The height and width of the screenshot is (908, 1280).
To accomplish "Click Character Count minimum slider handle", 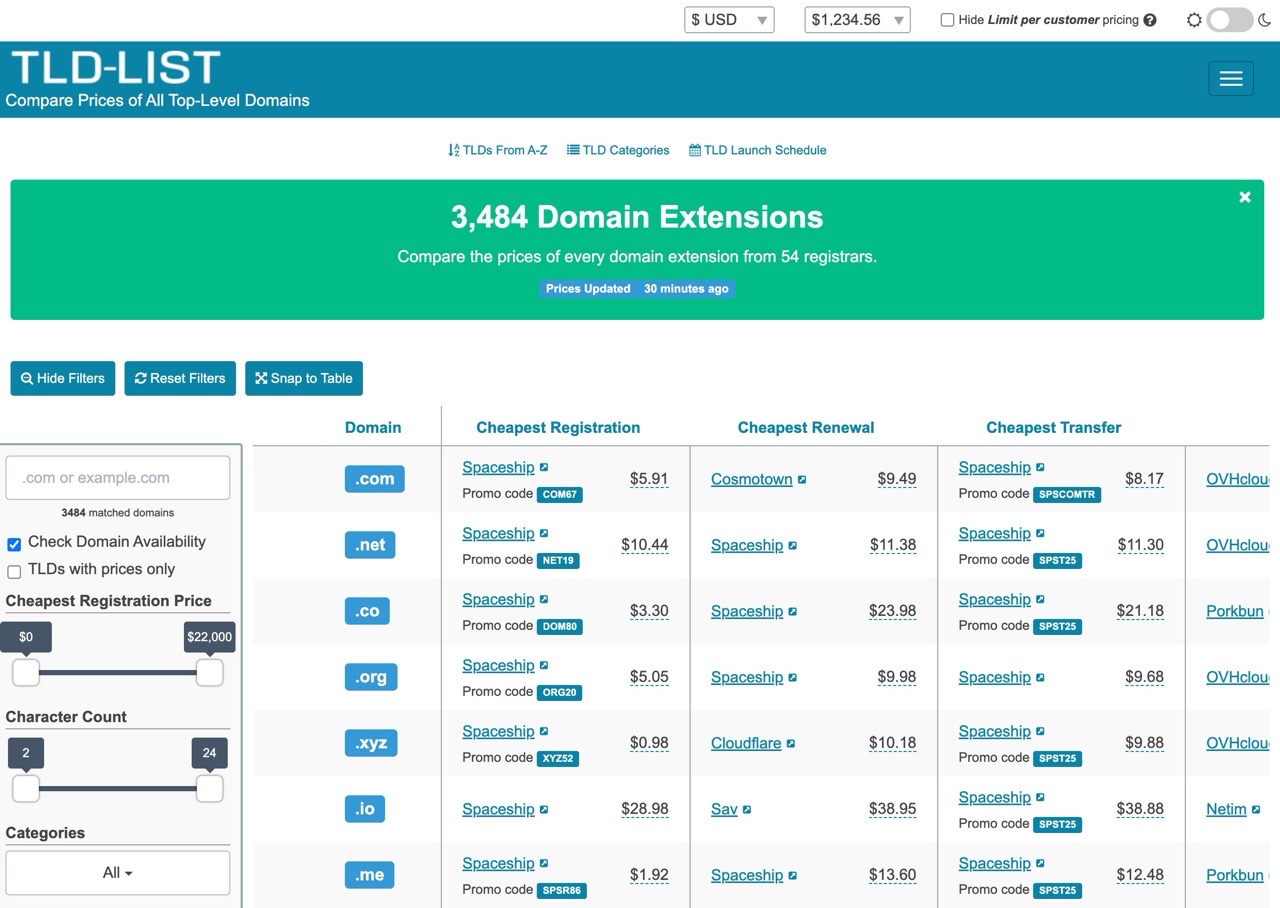I will (x=26, y=789).
